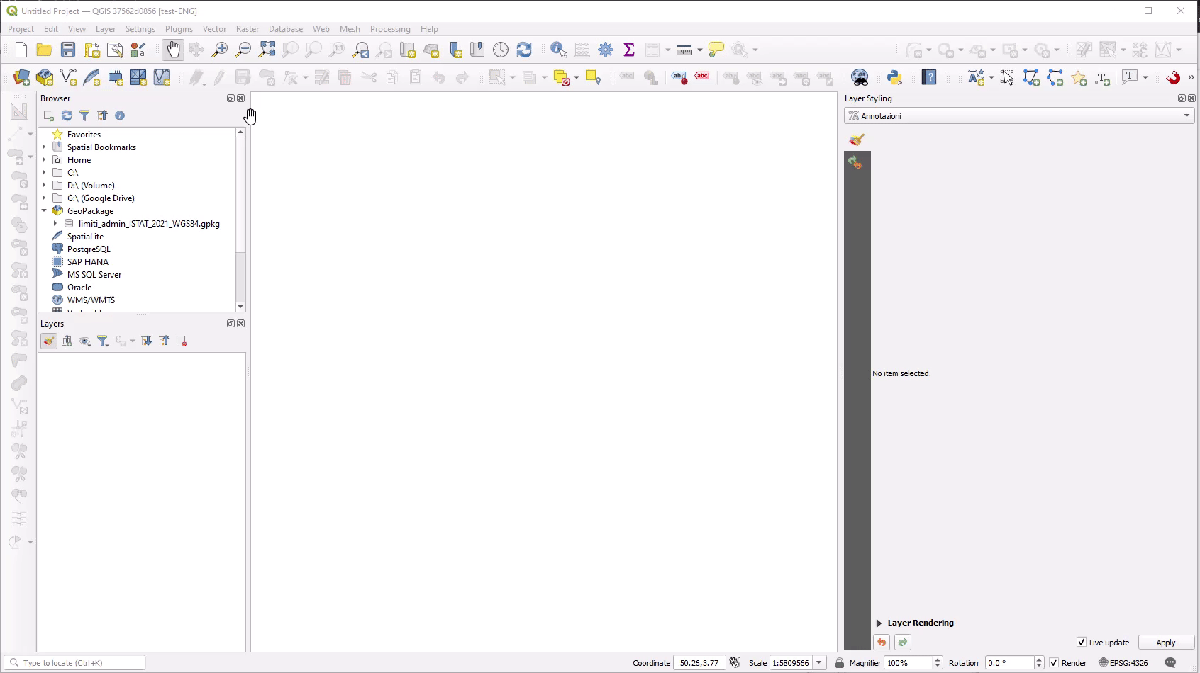The image size is (1200, 673).
Task: Save the project with the floppy disk icon
Action: coord(68,50)
